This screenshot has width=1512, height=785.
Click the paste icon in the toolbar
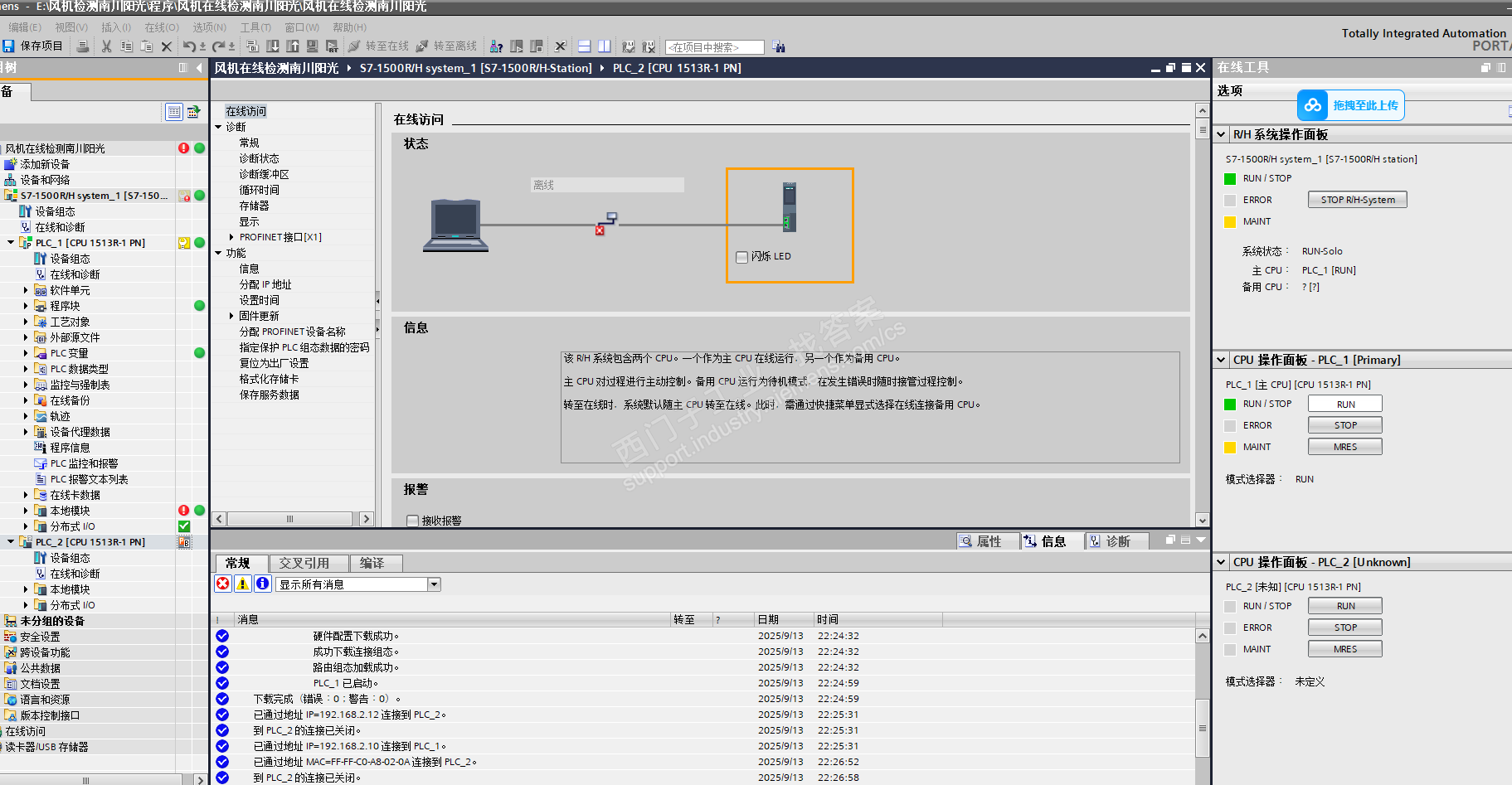(146, 46)
